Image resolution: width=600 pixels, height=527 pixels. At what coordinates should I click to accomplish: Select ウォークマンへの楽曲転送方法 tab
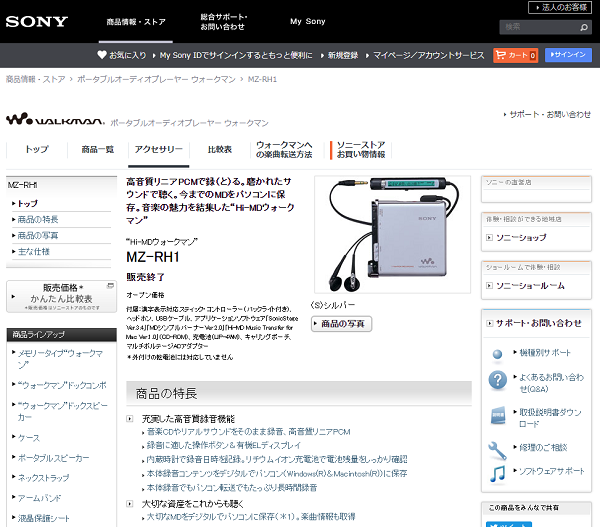(284, 150)
